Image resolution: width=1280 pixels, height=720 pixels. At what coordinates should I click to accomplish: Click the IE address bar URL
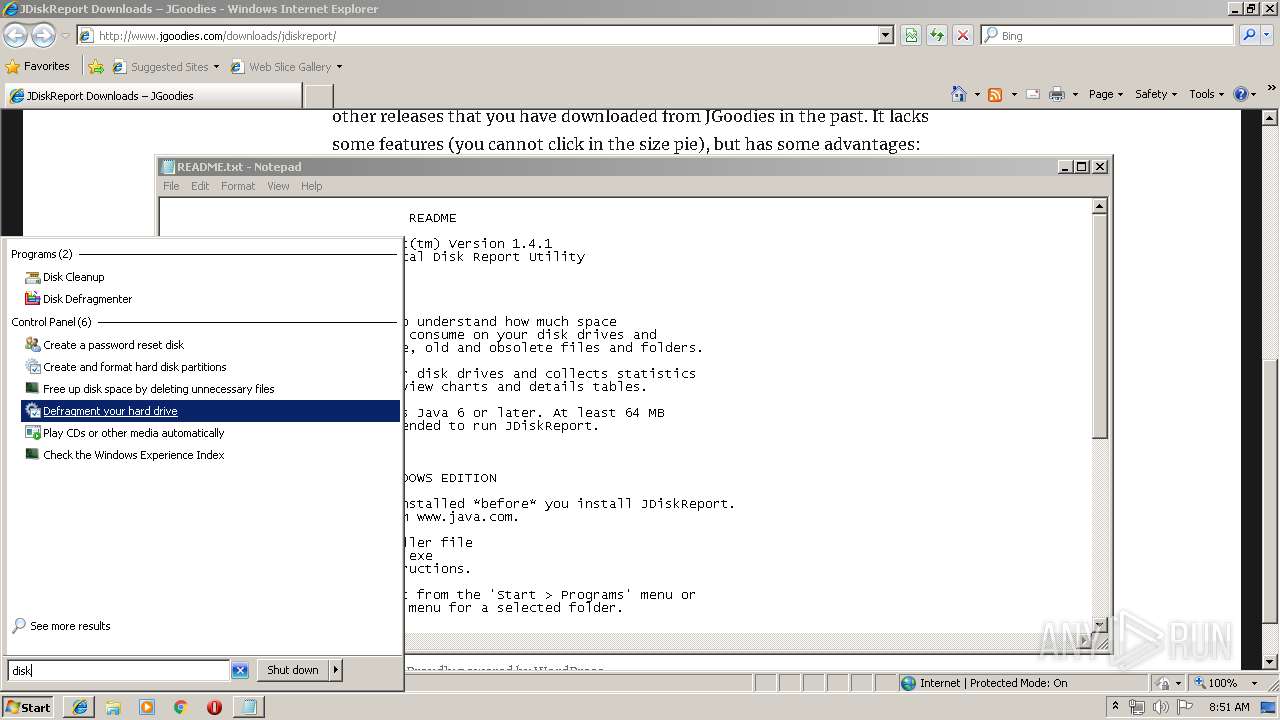(217, 36)
